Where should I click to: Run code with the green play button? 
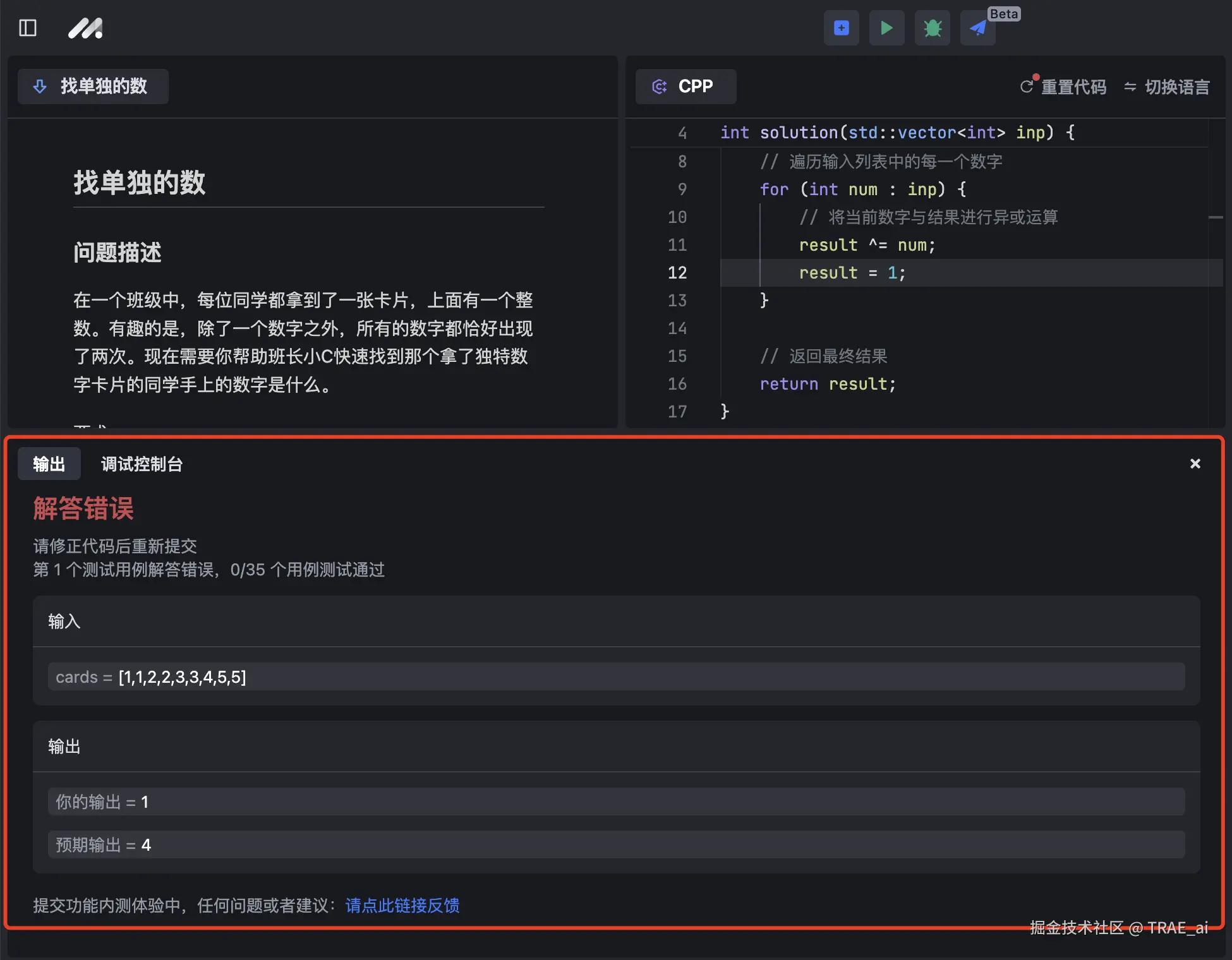(886, 28)
